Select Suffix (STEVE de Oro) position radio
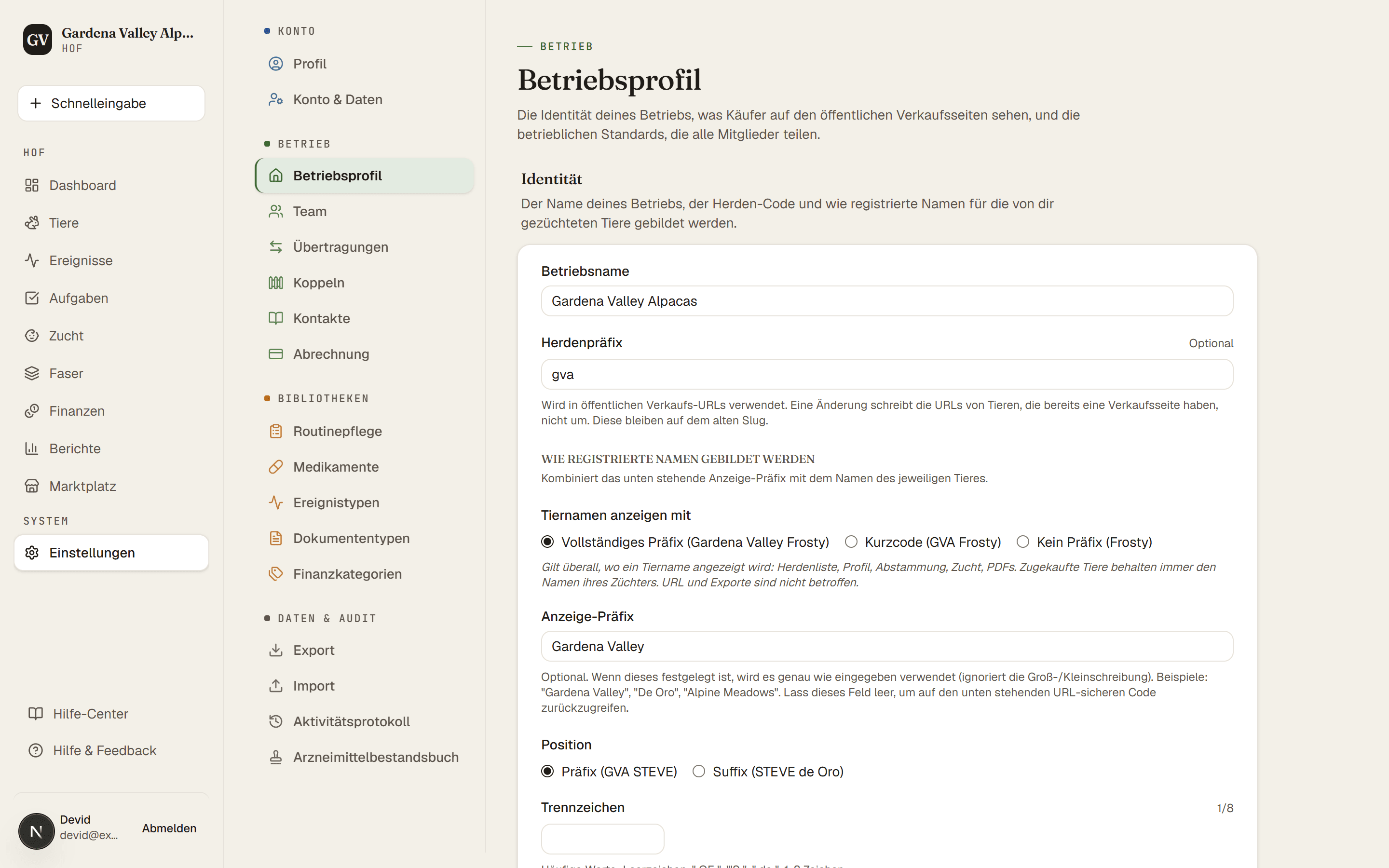The height and width of the screenshot is (868, 1389). click(698, 772)
